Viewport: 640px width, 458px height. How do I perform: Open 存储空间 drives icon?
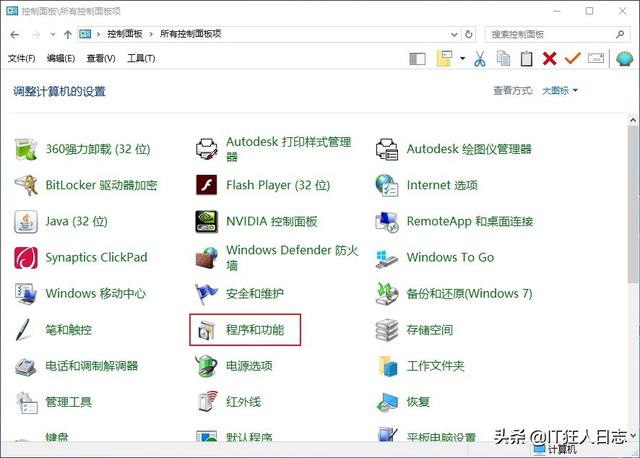pyautogui.click(x=387, y=330)
